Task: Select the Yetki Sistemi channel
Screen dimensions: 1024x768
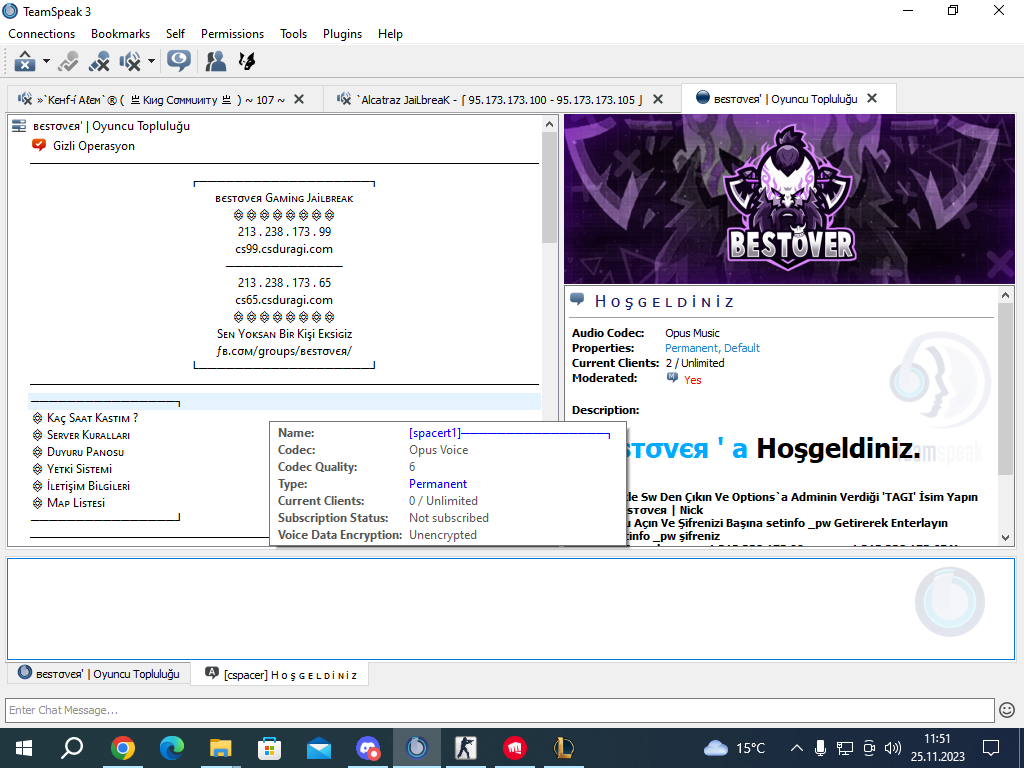Action: click(x=79, y=469)
